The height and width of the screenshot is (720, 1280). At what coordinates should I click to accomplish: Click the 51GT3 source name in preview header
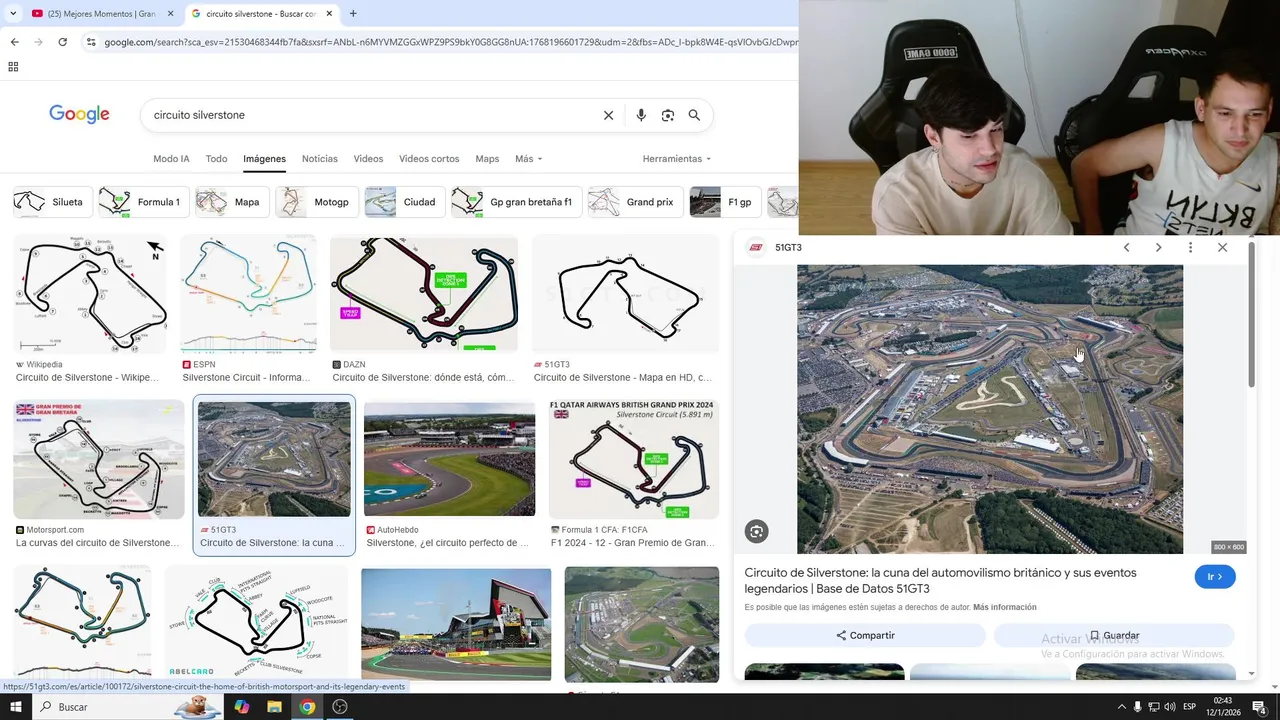[788, 248]
